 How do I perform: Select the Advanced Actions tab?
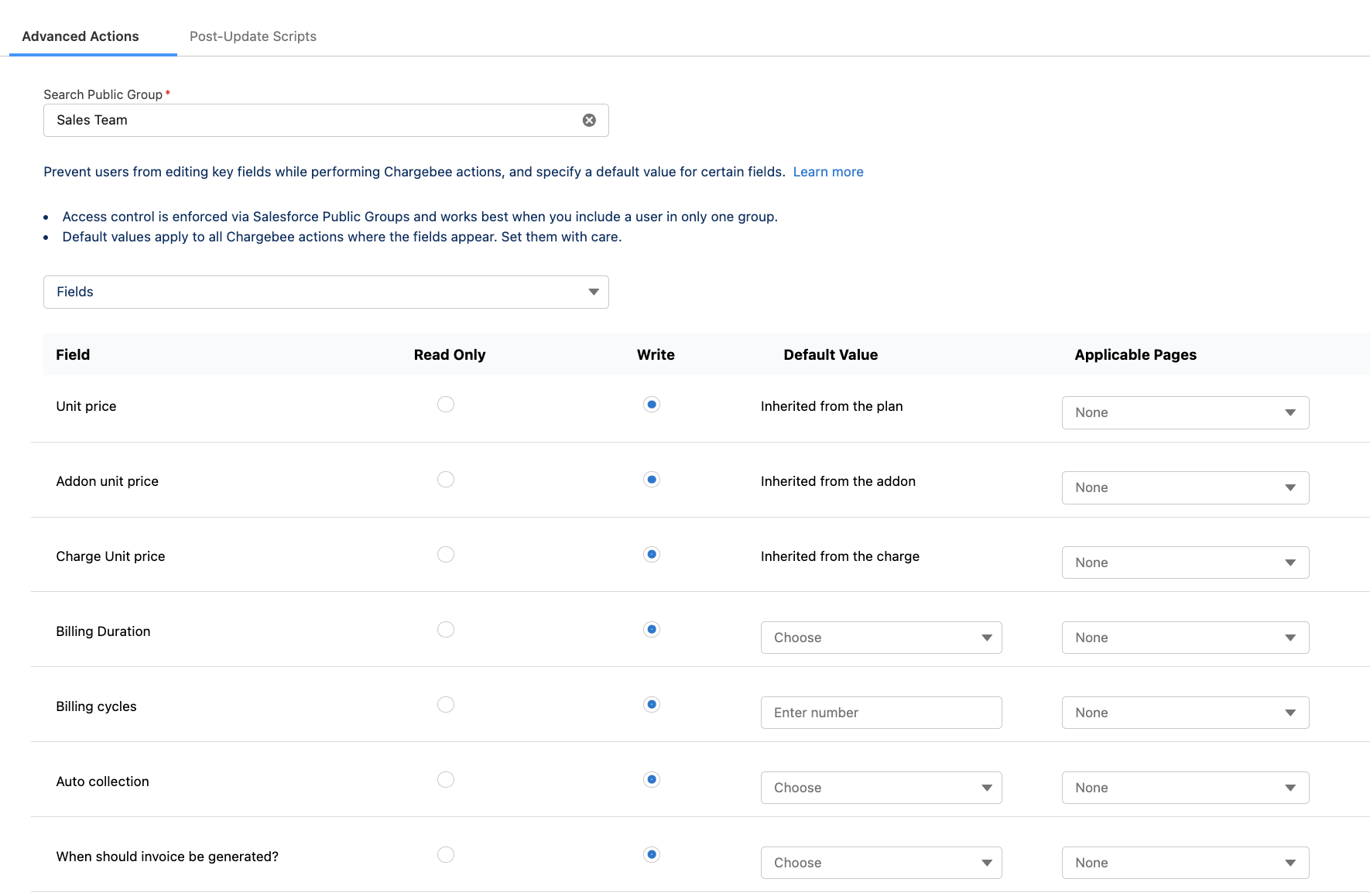point(80,36)
